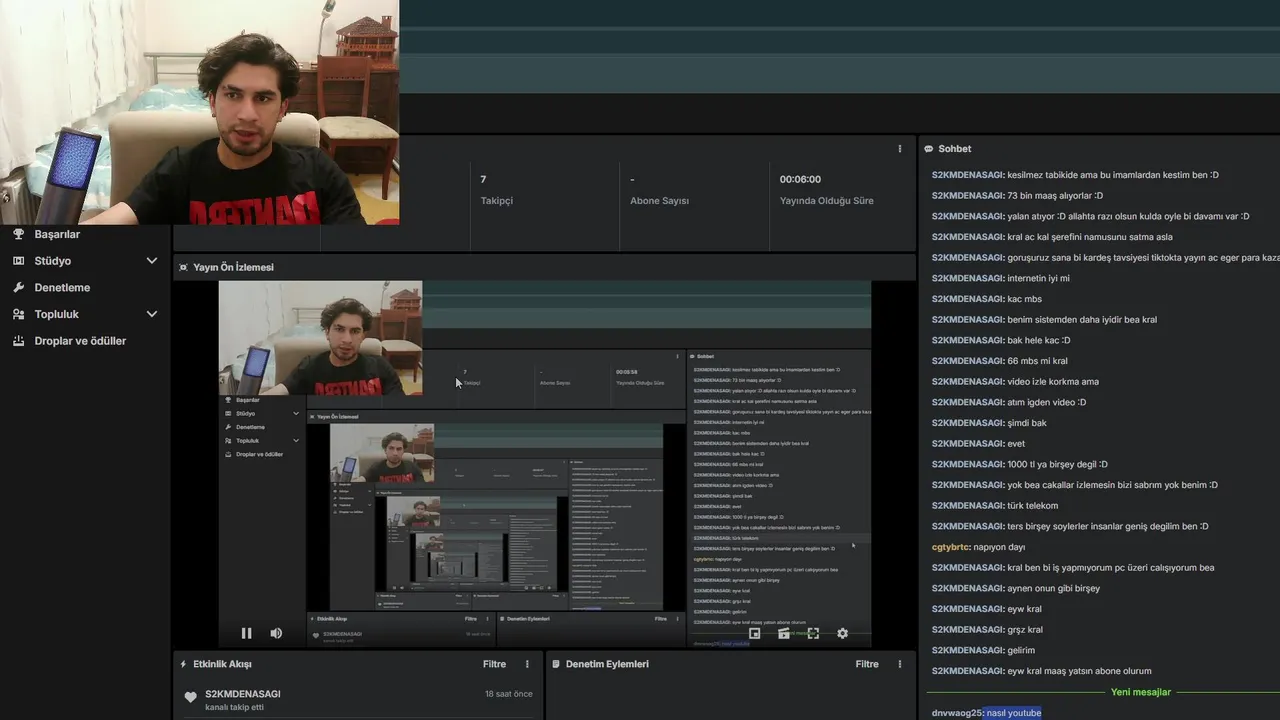Click the heart icon of the follow event
The height and width of the screenshot is (720, 1280).
(191, 698)
